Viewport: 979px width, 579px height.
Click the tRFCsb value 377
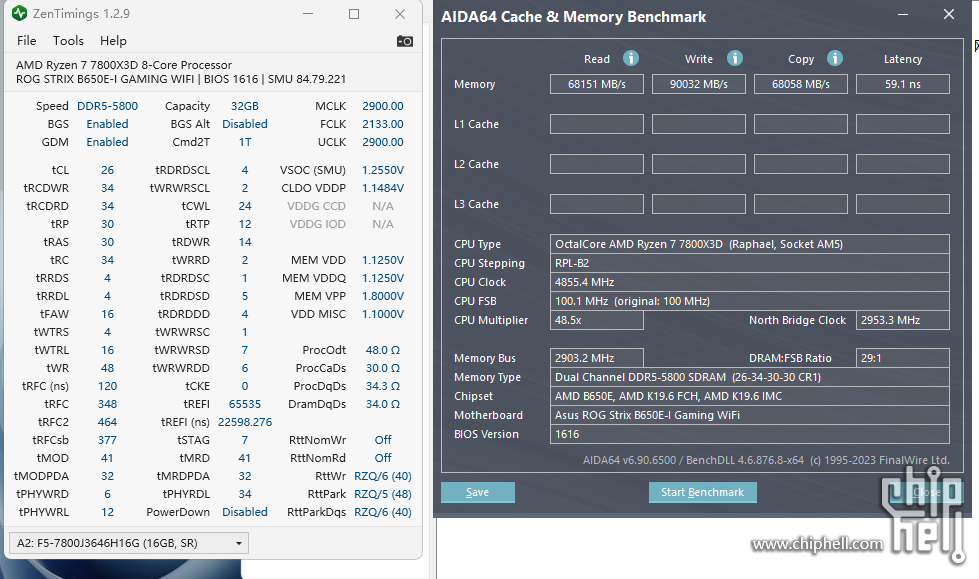[107, 440]
